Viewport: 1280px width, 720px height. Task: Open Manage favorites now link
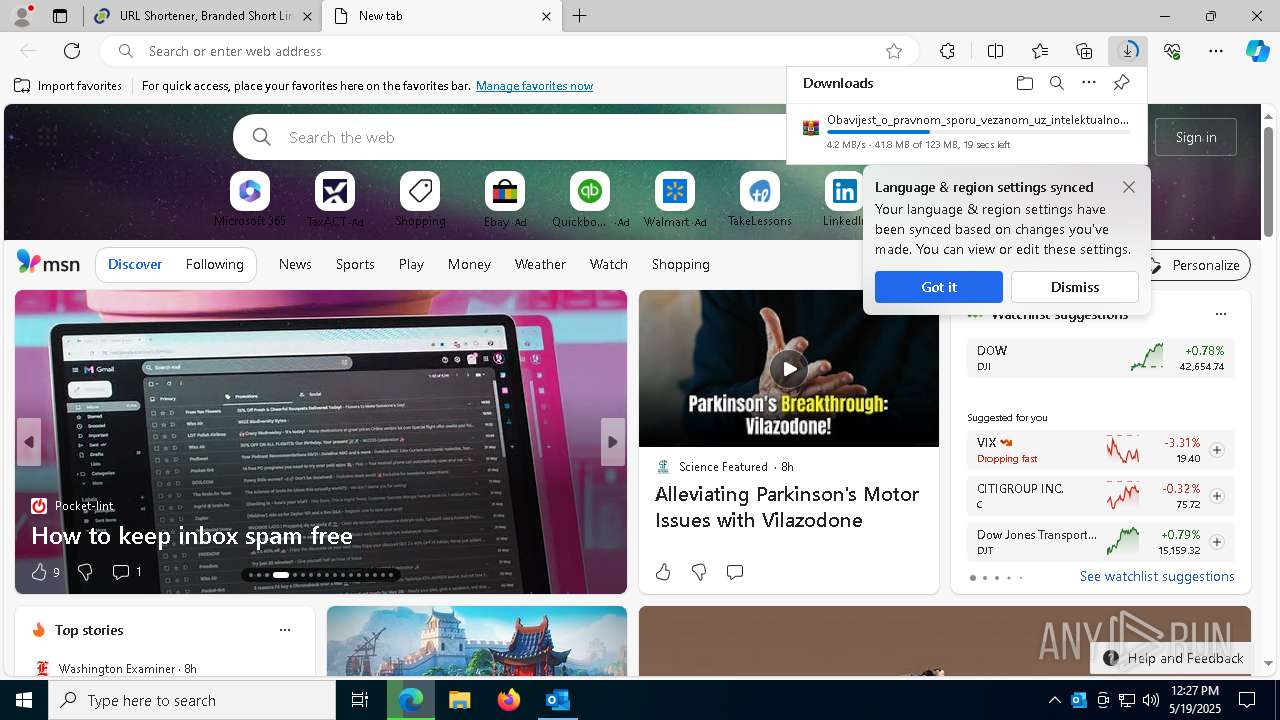[535, 86]
